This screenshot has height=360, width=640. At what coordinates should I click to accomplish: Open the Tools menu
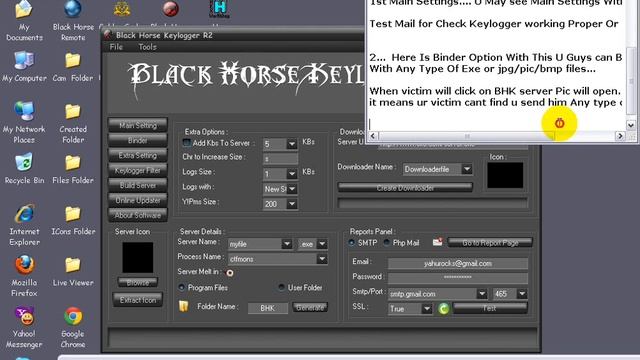(x=147, y=47)
